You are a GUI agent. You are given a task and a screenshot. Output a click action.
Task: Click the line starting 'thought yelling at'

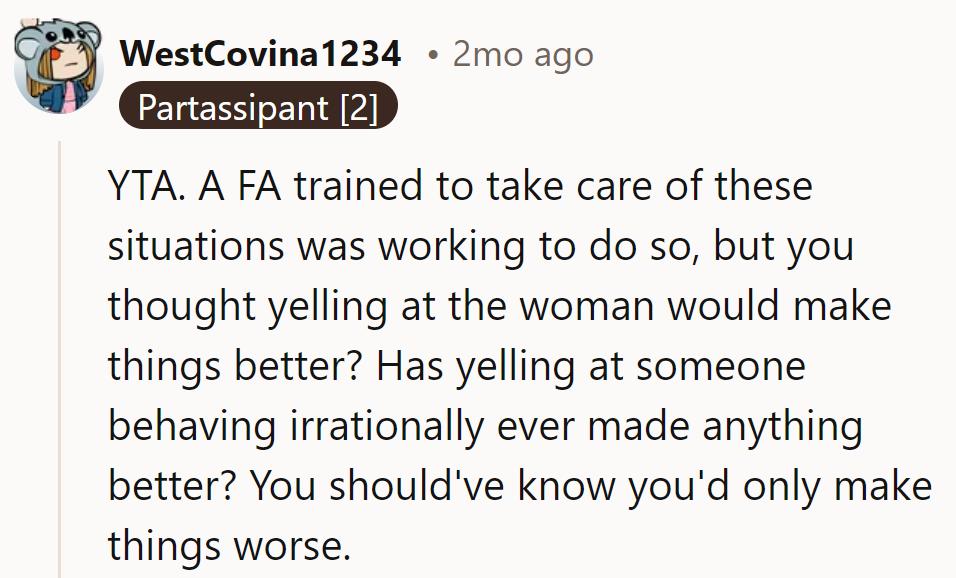499,307
